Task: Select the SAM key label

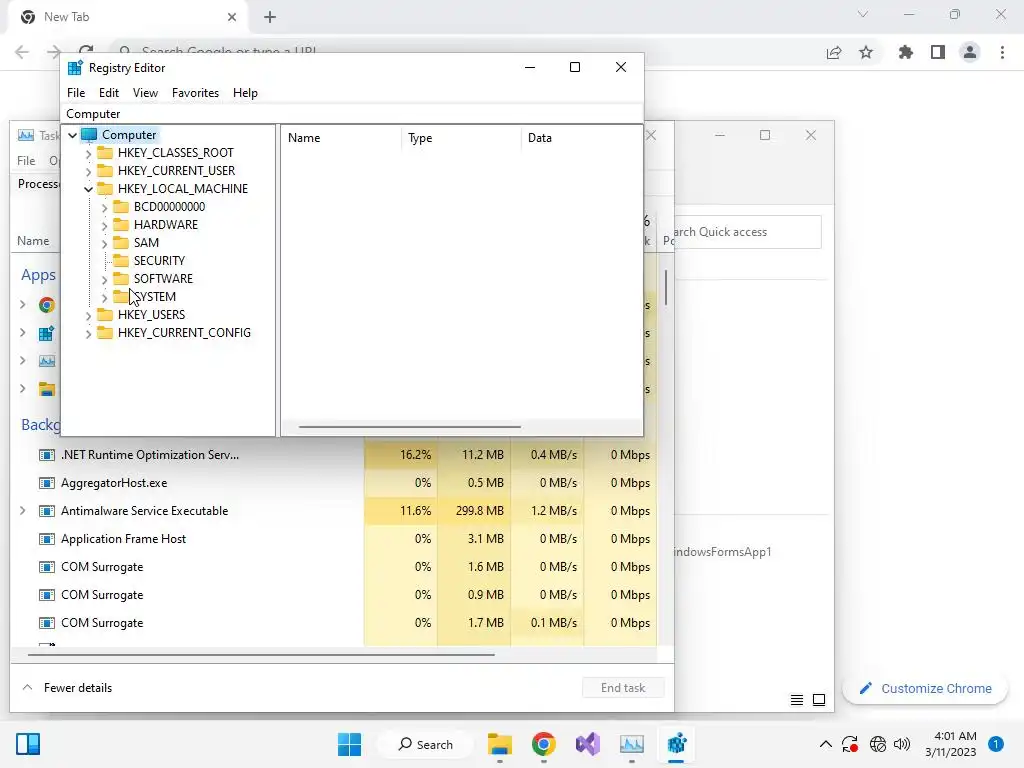Action: [x=146, y=243]
